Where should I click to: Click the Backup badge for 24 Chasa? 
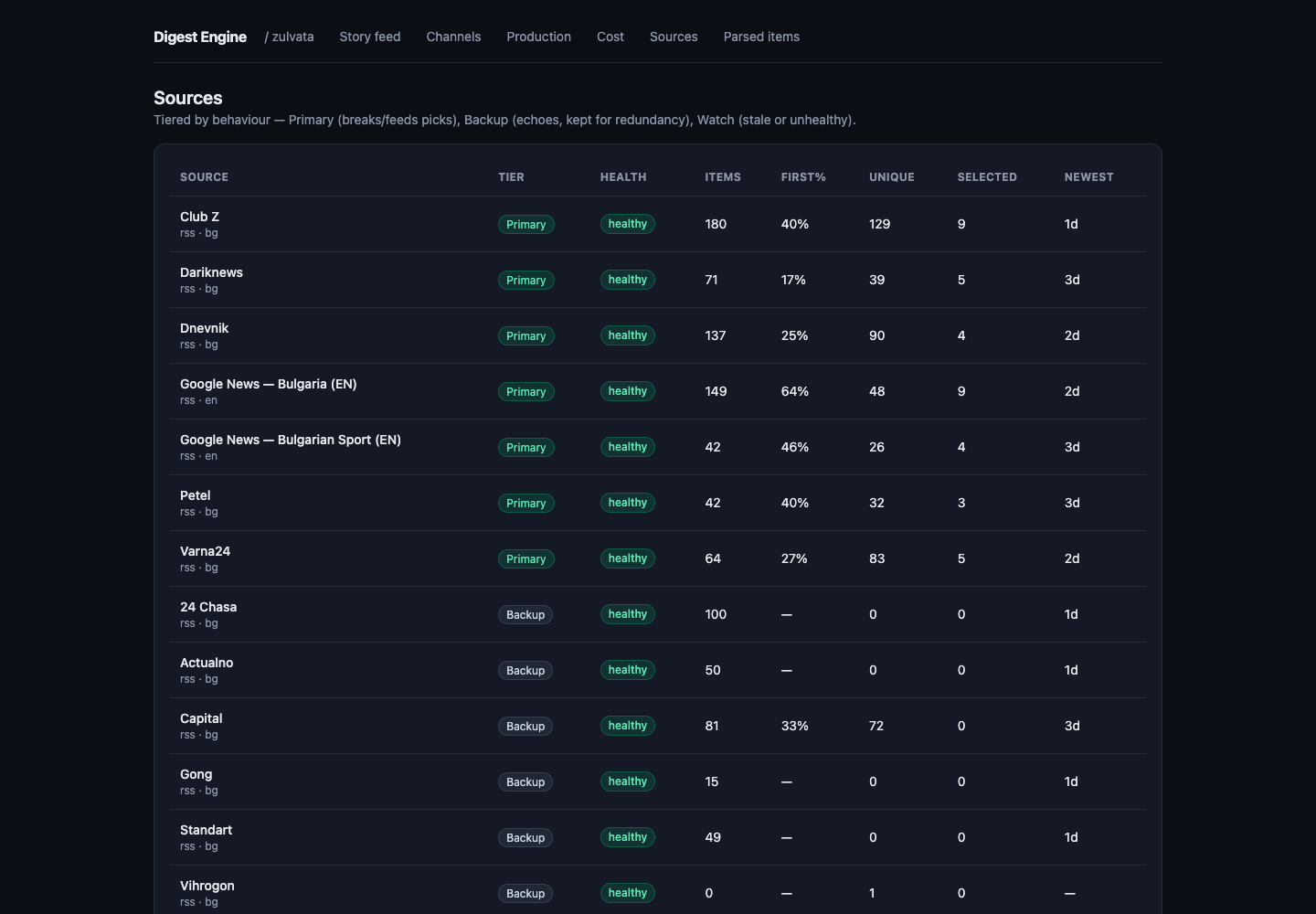pos(525,614)
